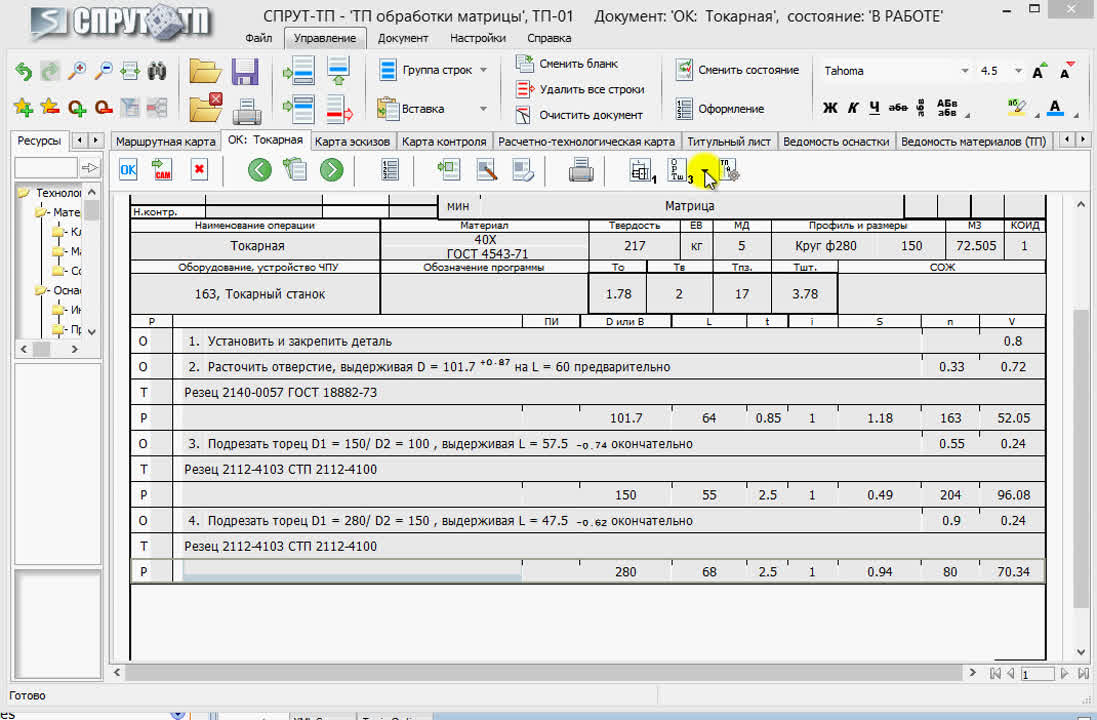Open the Справка menu
1097x720 pixels.
pyautogui.click(x=549, y=38)
